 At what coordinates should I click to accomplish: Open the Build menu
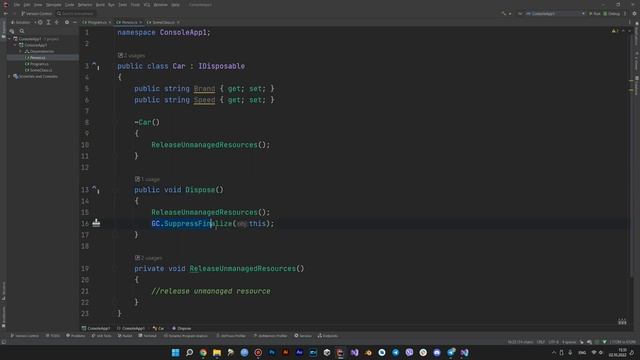point(100,4)
